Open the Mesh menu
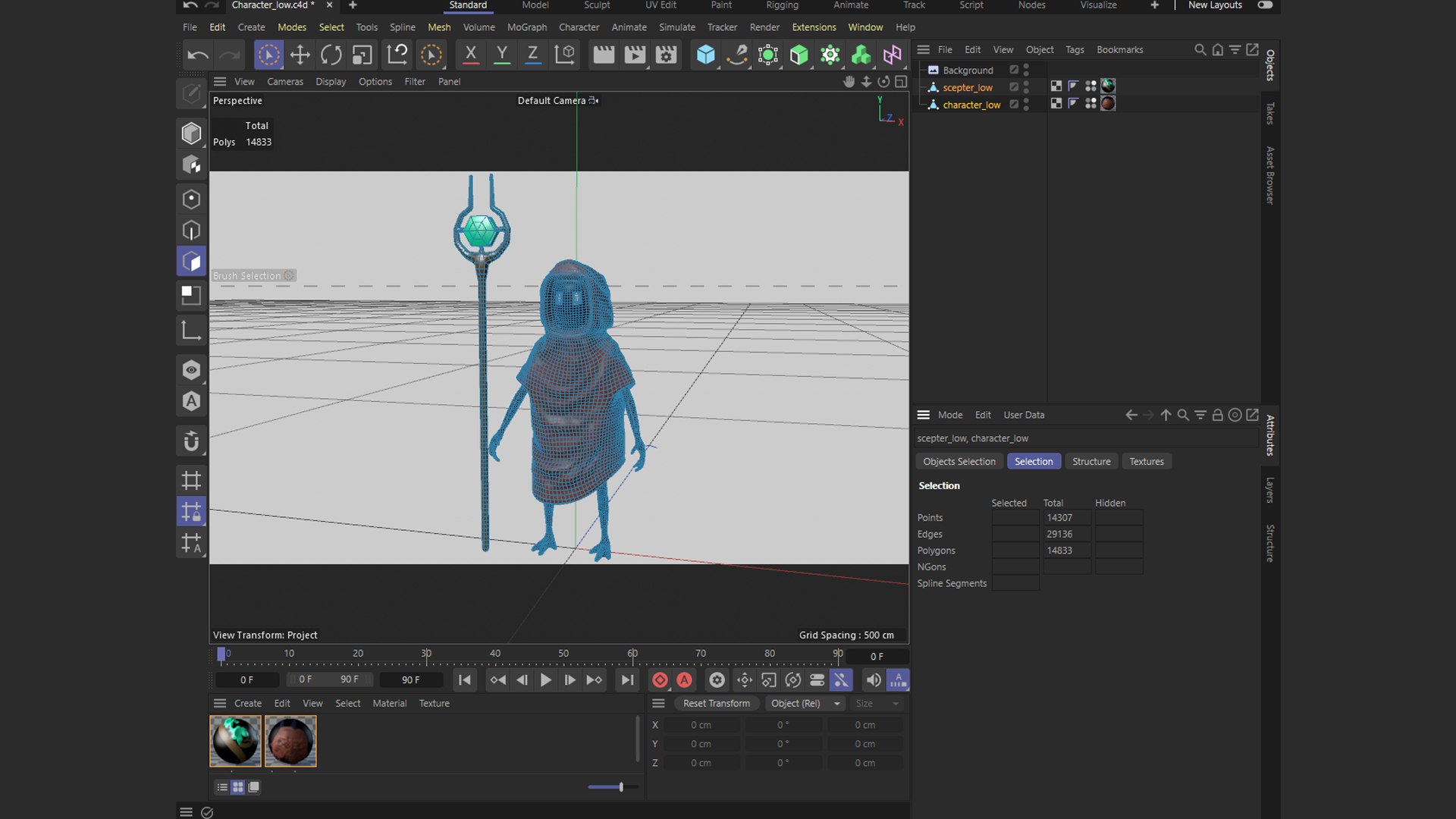 [x=439, y=27]
